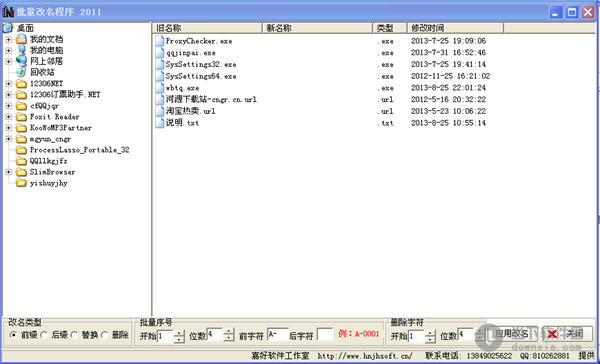Click the red X icon on 关闭 button
This screenshot has width=600, height=364.
tap(552, 334)
